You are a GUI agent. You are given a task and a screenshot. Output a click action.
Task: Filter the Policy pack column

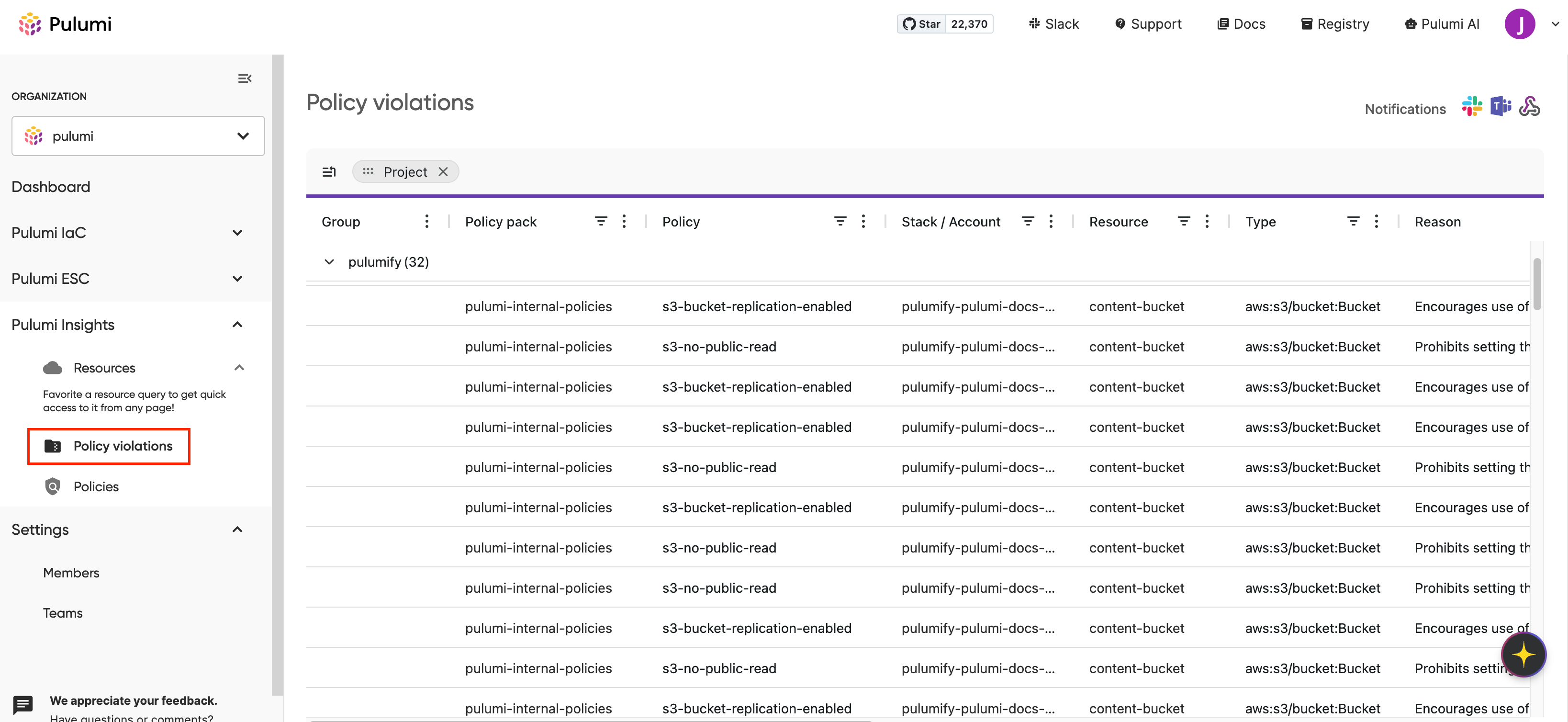601,222
